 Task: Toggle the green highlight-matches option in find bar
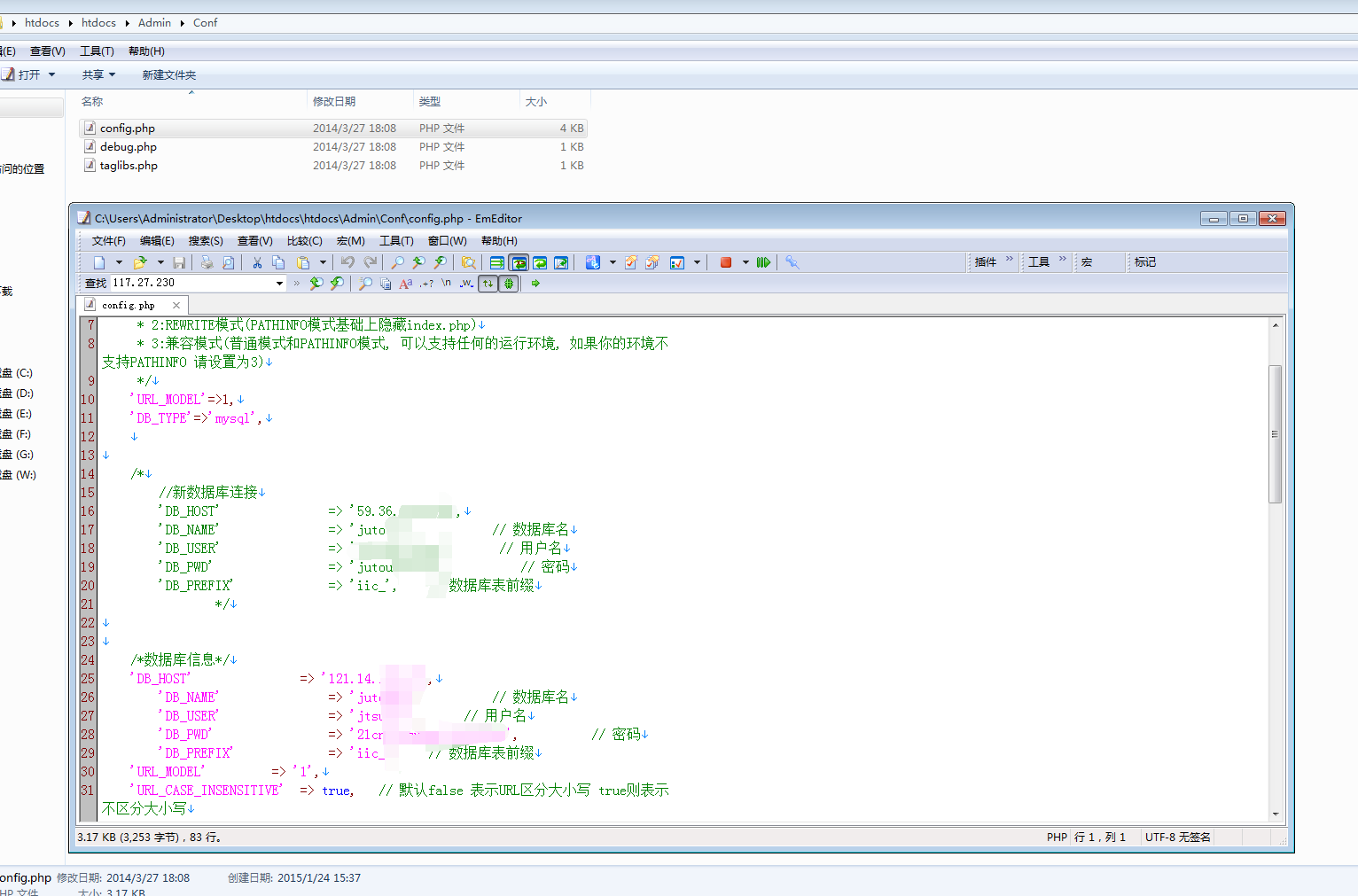(509, 284)
